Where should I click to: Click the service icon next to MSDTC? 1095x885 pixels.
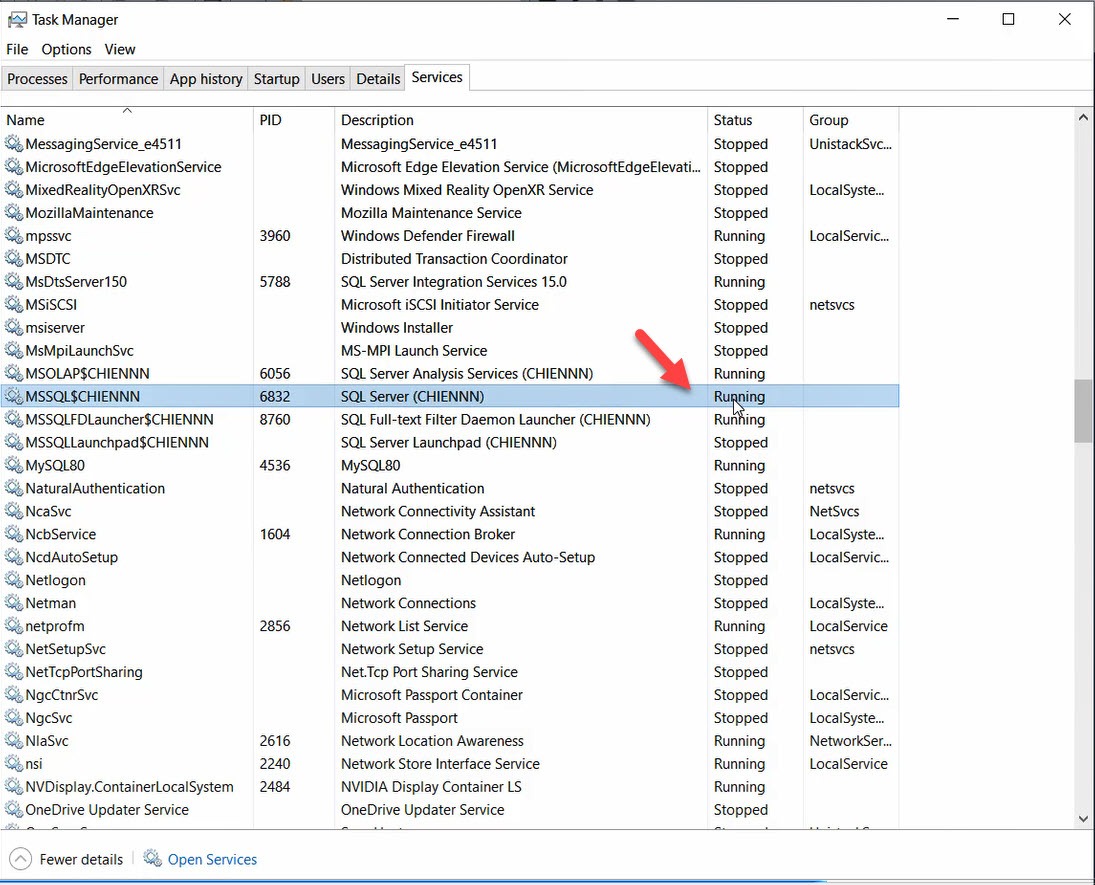tap(14, 258)
